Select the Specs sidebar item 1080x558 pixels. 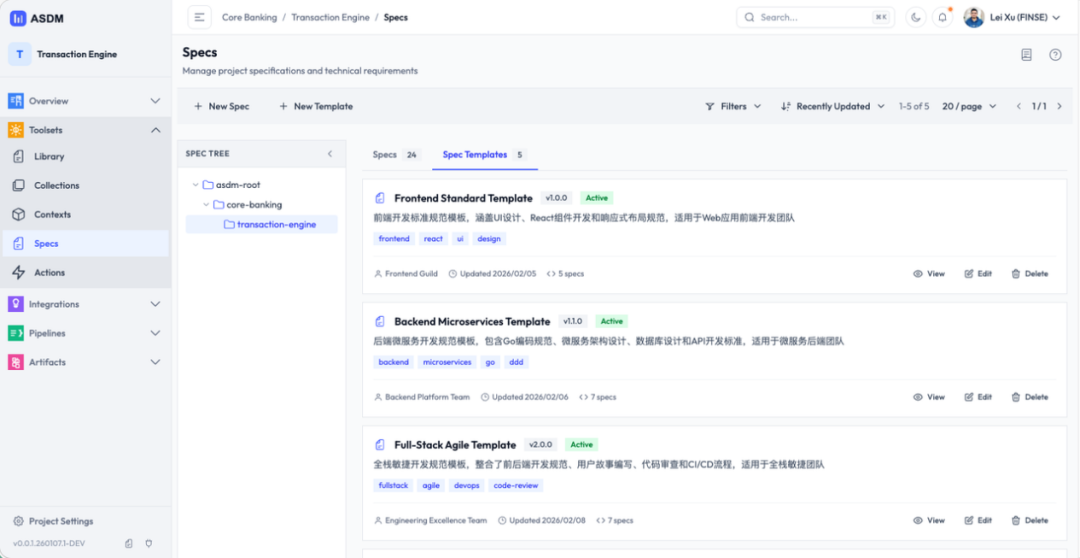(85, 243)
